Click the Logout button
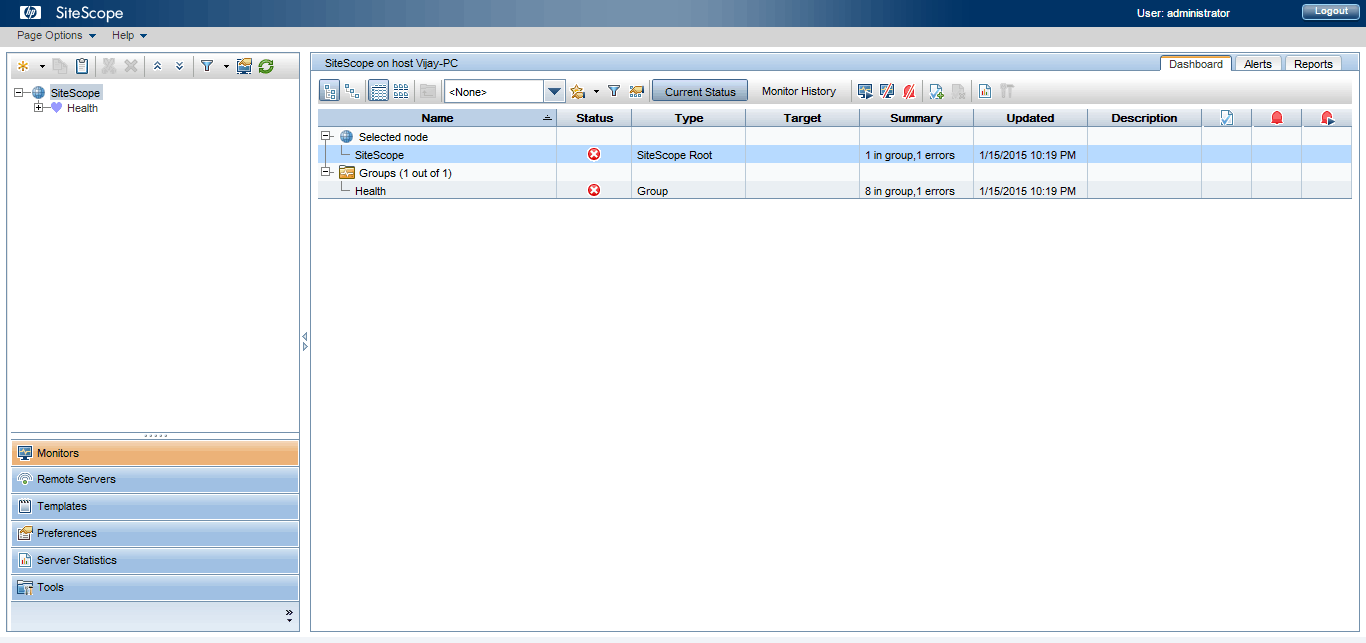 1331,12
